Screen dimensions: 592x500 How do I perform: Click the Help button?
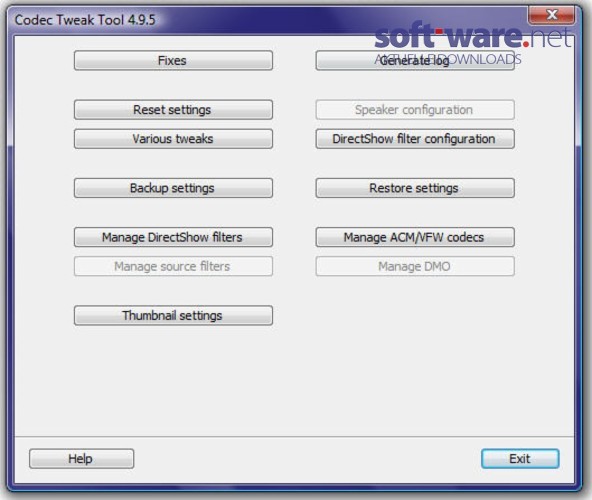82,458
